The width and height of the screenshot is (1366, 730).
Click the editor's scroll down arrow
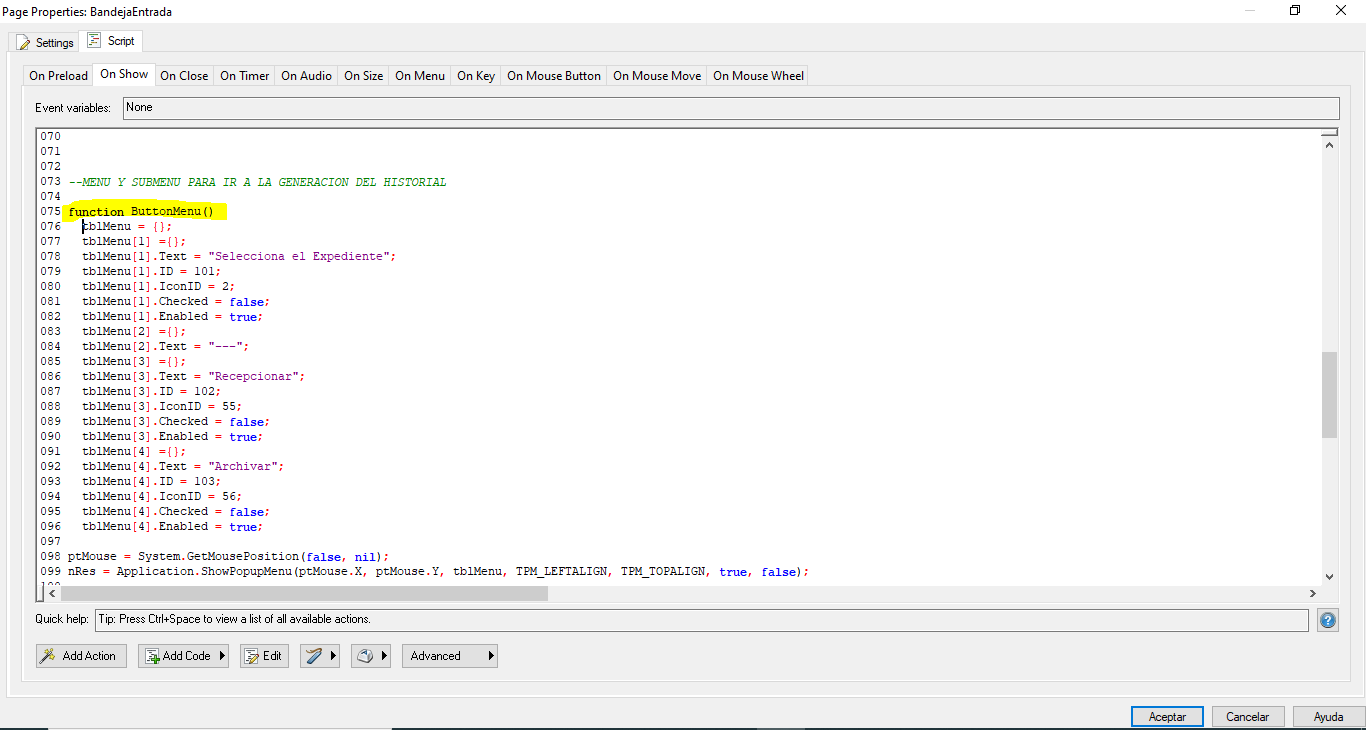(x=1329, y=576)
